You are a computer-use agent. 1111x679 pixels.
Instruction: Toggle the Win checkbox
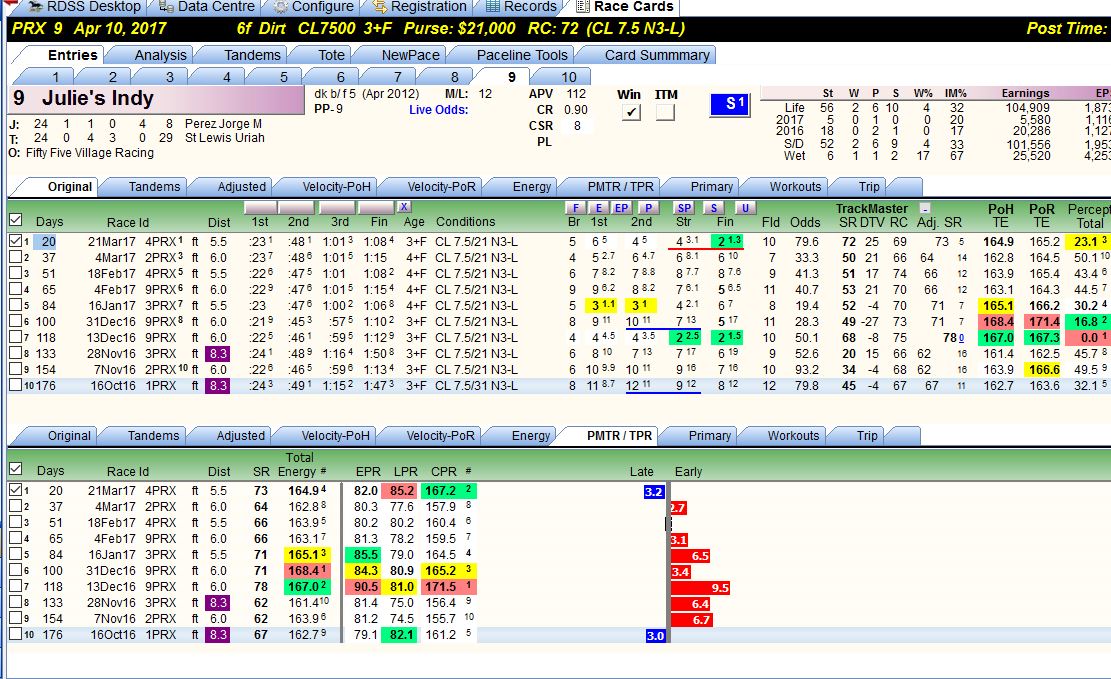[x=631, y=112]
